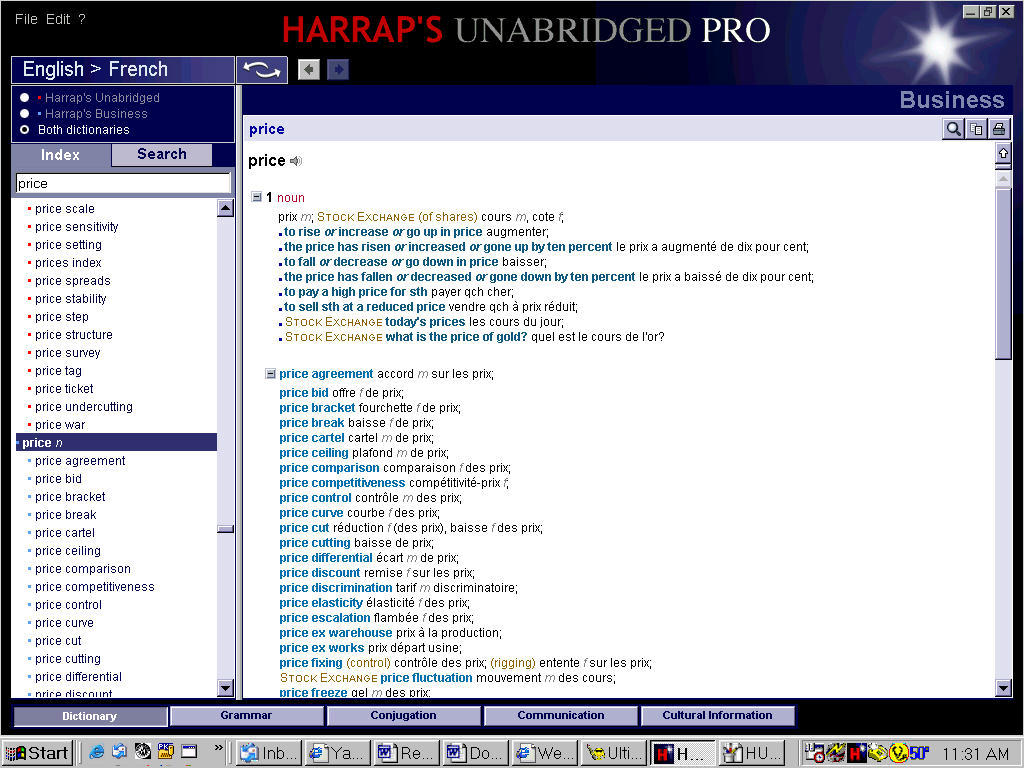Select the Harrap's Business radio button
1024x768 pixels.
[25, 114]
